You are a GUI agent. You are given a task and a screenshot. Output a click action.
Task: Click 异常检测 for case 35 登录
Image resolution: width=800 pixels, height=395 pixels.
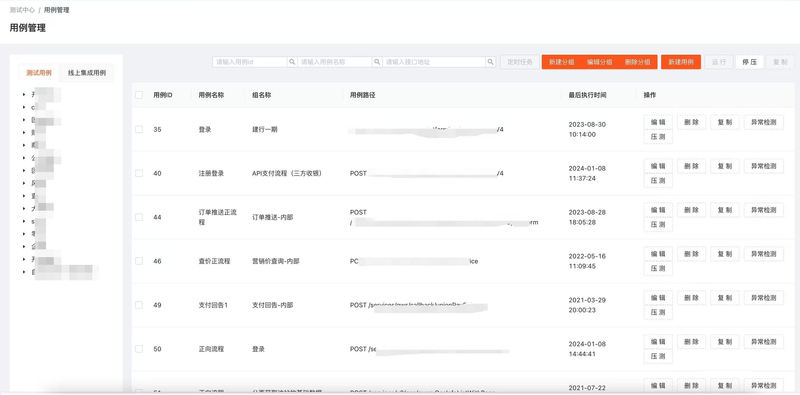click(x=763, y=122)
